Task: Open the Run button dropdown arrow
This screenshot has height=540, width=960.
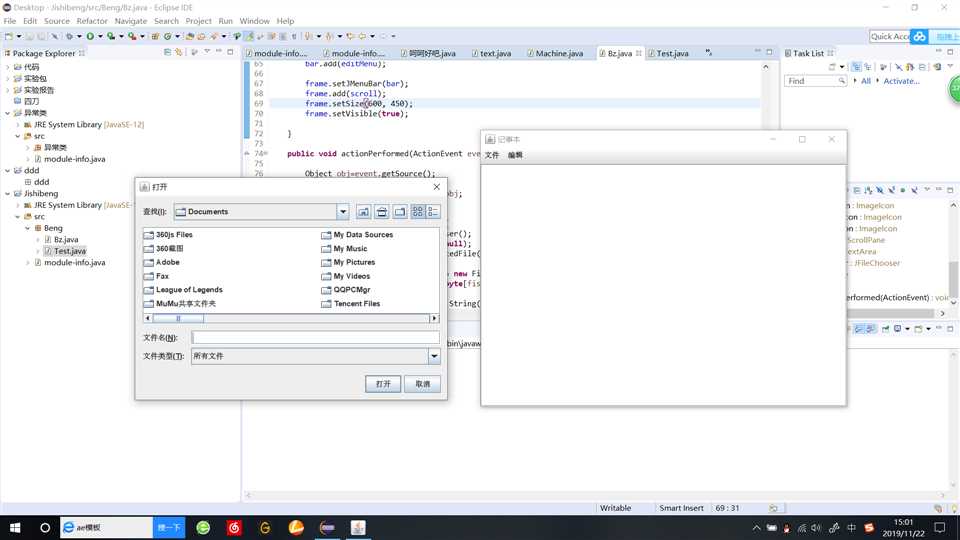Action: (x=100, y=36)
